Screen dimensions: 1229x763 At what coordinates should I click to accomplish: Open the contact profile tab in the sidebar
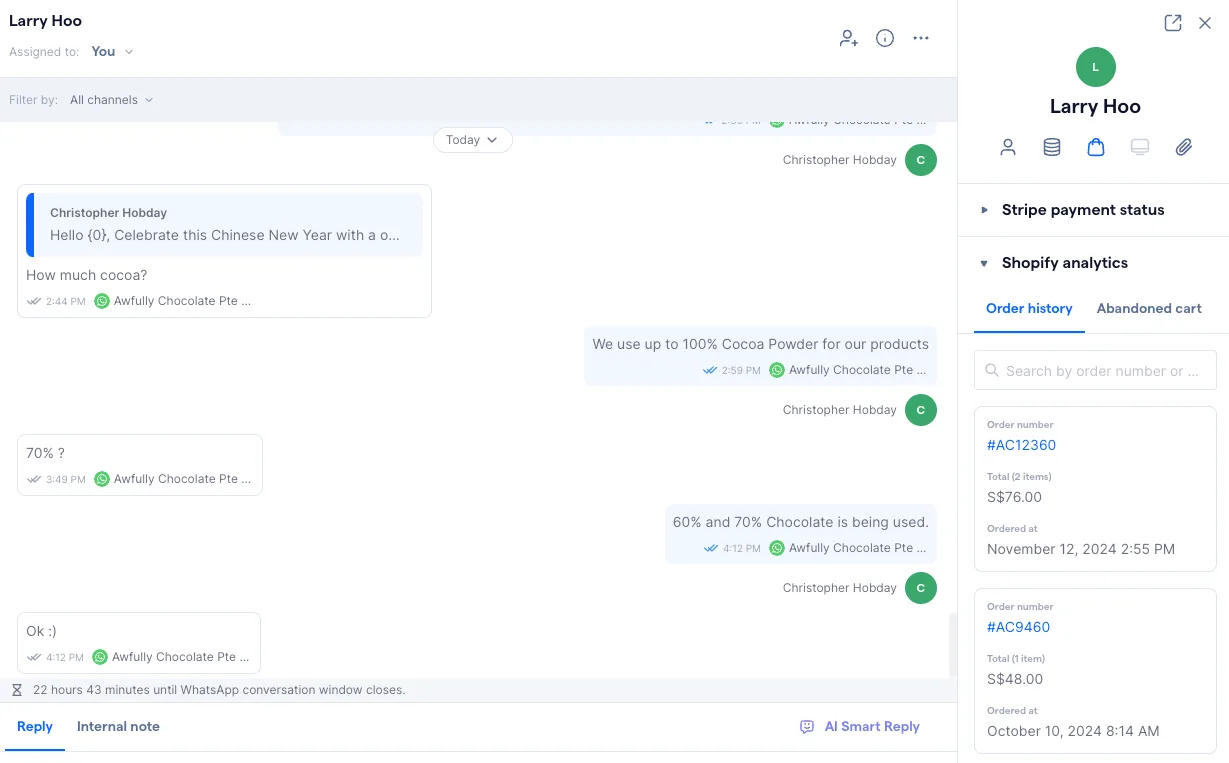tap(1008, 147)
